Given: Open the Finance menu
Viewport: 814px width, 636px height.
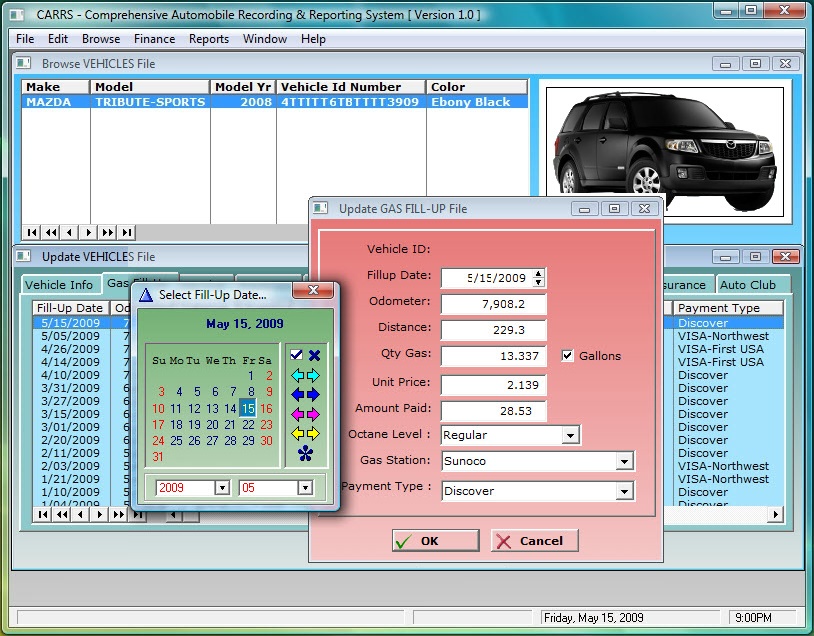Looking at the screenshot, I should point(154,39).
